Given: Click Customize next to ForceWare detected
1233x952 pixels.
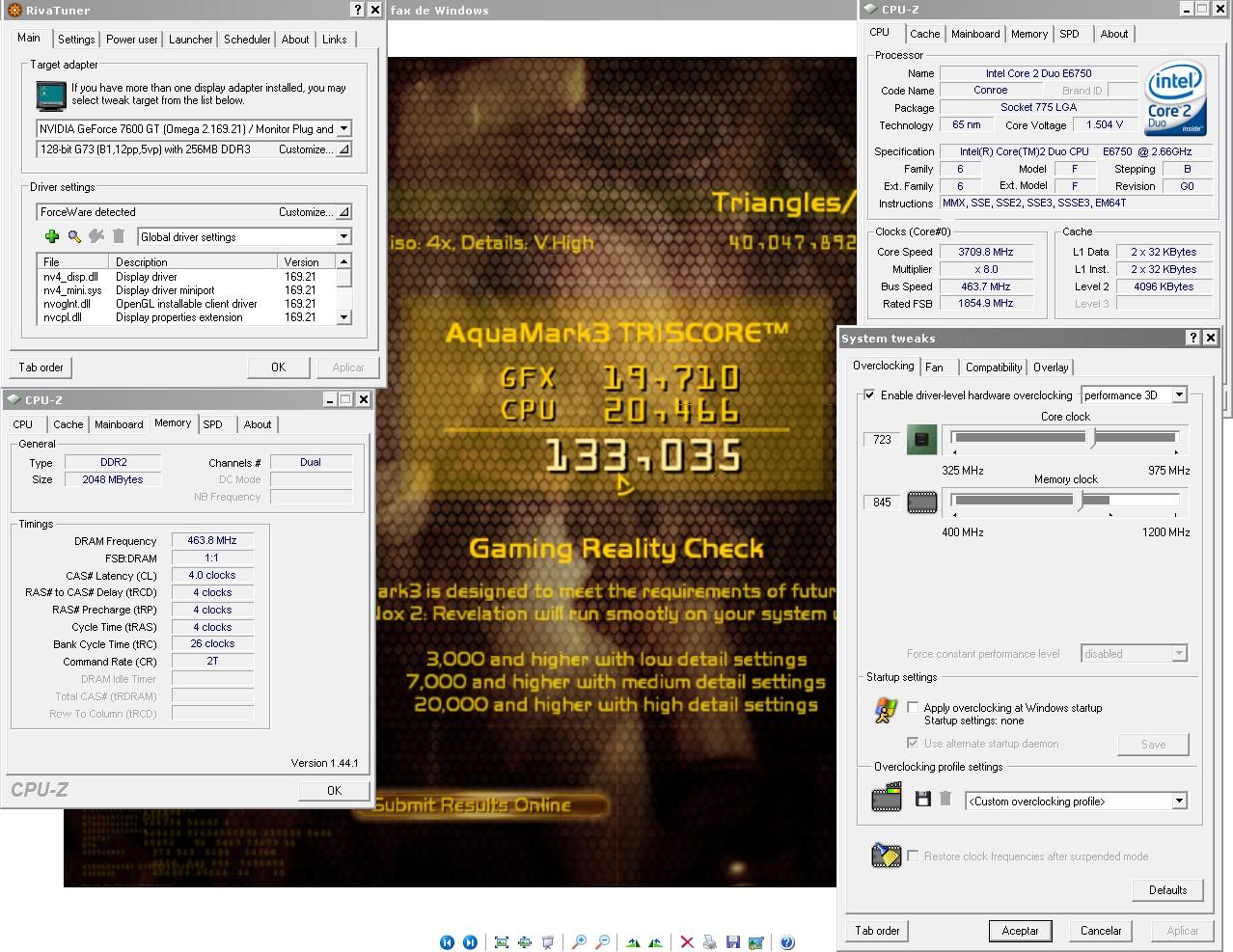Looking at the screenshot, I should point(313,212).
